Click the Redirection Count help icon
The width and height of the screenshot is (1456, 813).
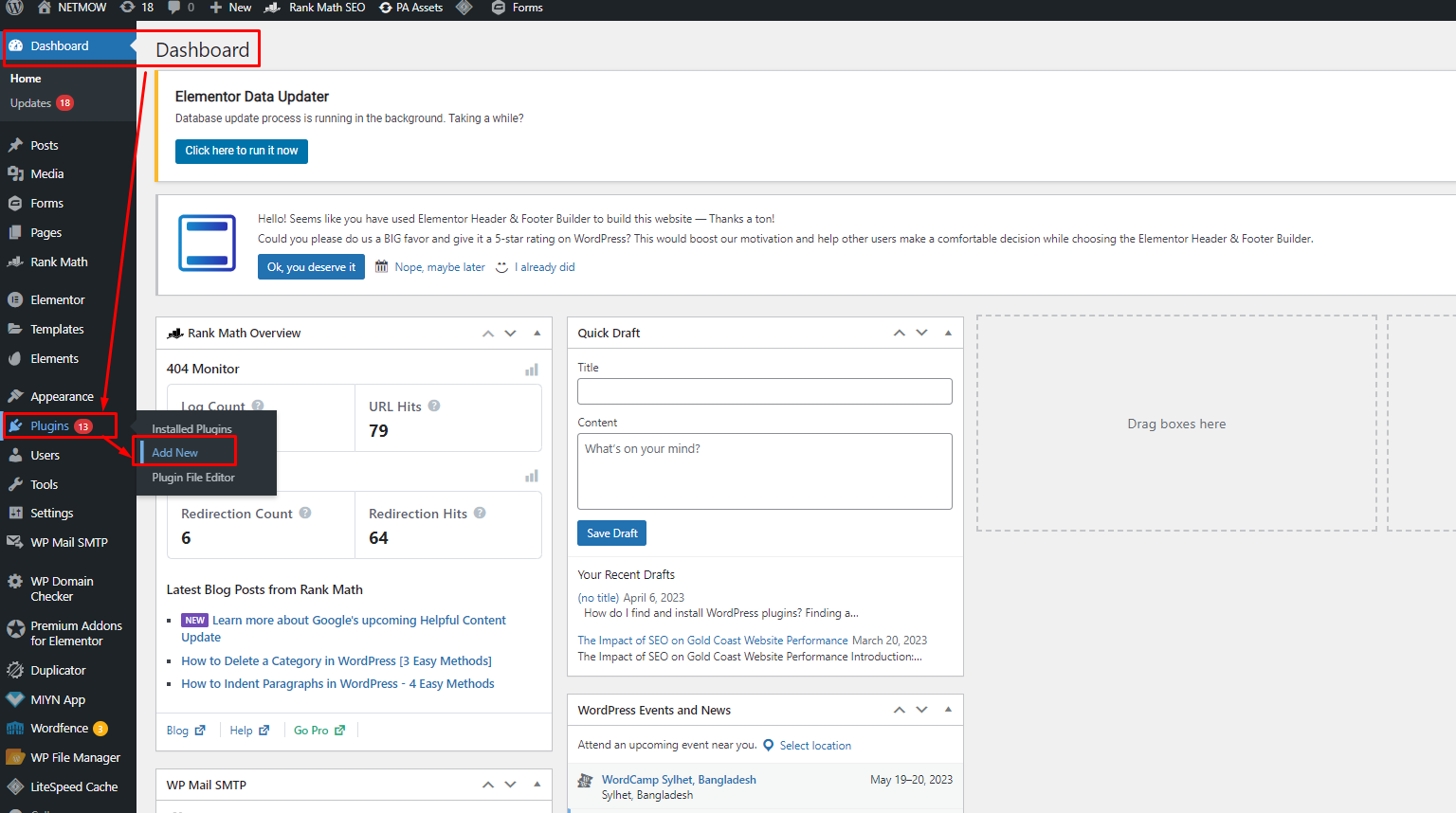pos(305,513)
